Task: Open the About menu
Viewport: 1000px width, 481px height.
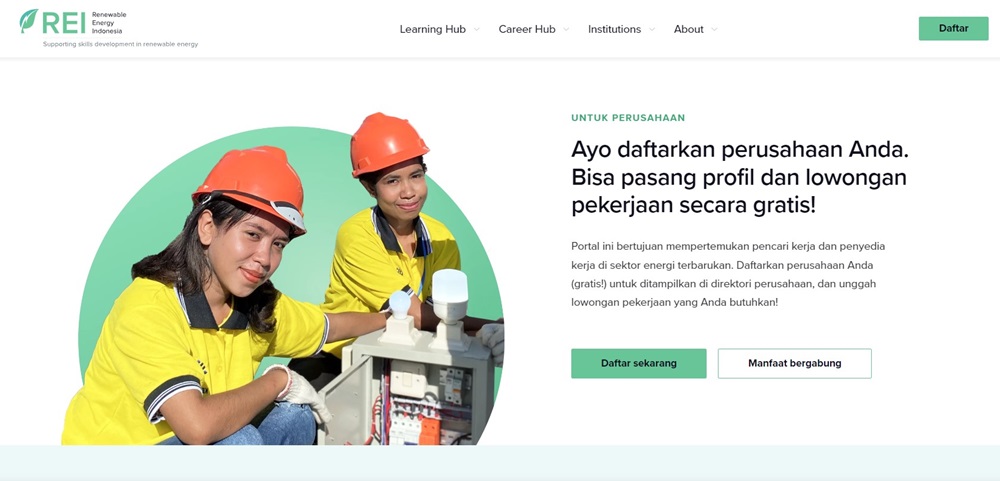Action: (689, 29)
